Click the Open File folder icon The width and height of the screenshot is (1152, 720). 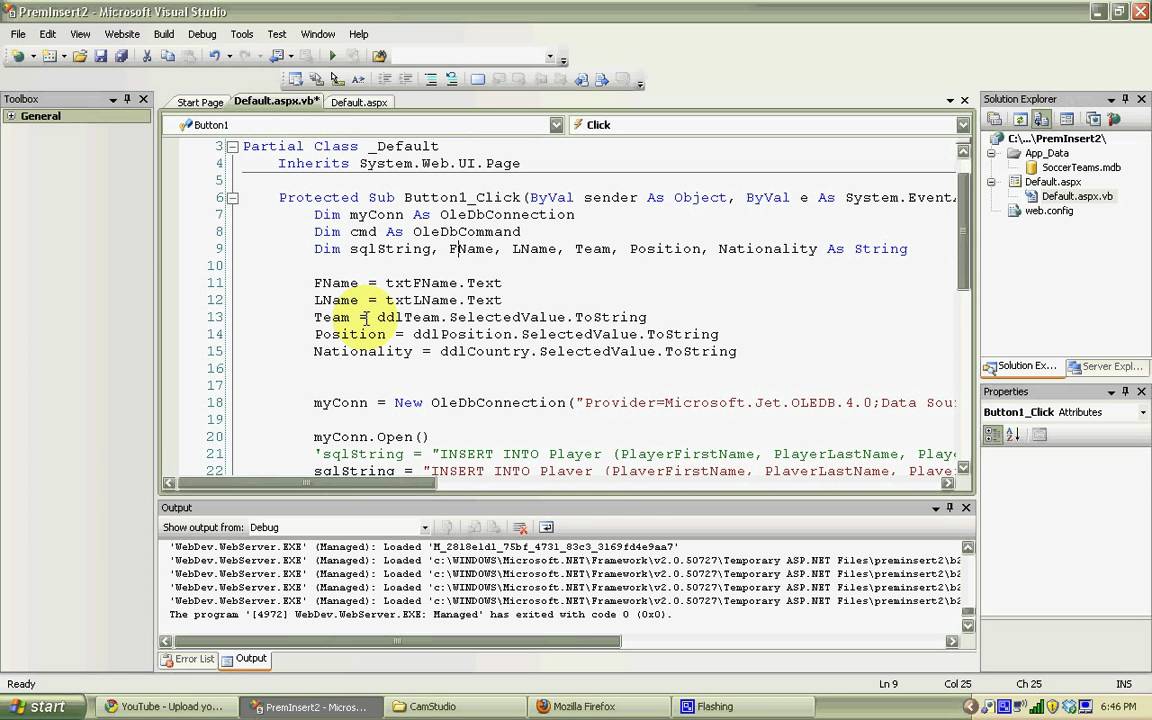(80, 56)
